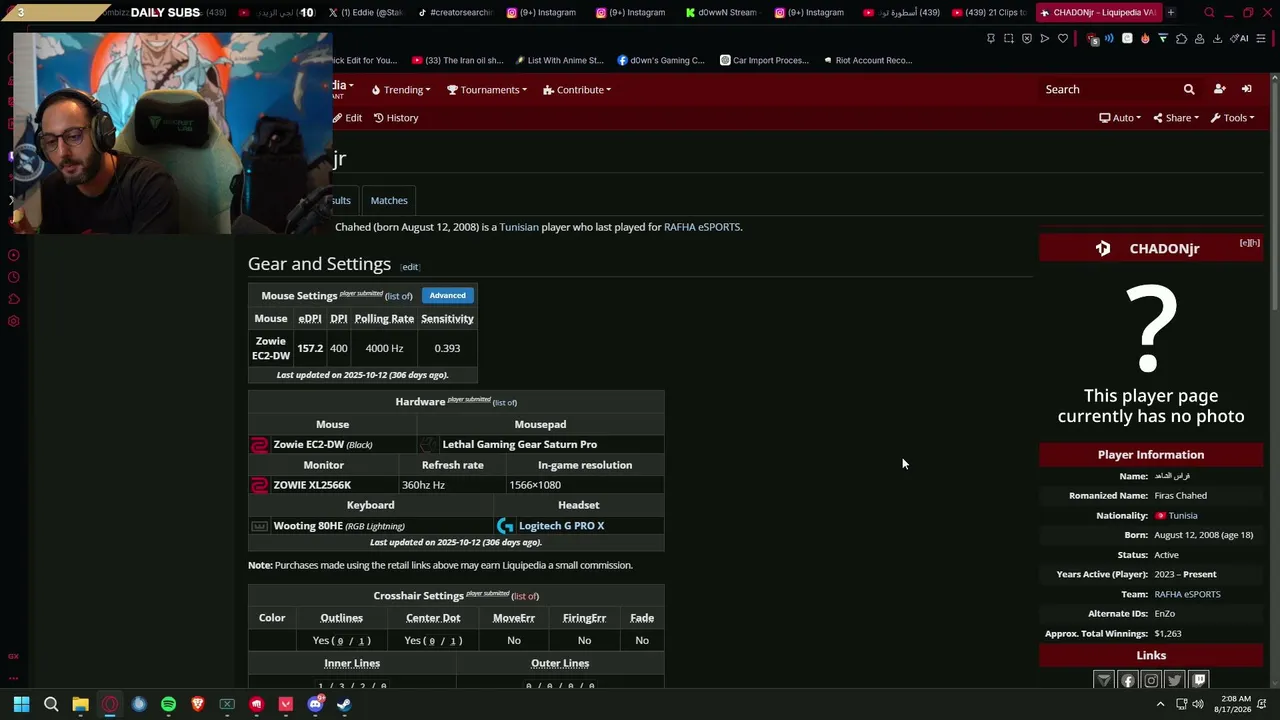Viewport: 1280px width, 720px height.
Task: Open the 'Riot Account Reco...' bookmark
Action: (x=867, y=60)
